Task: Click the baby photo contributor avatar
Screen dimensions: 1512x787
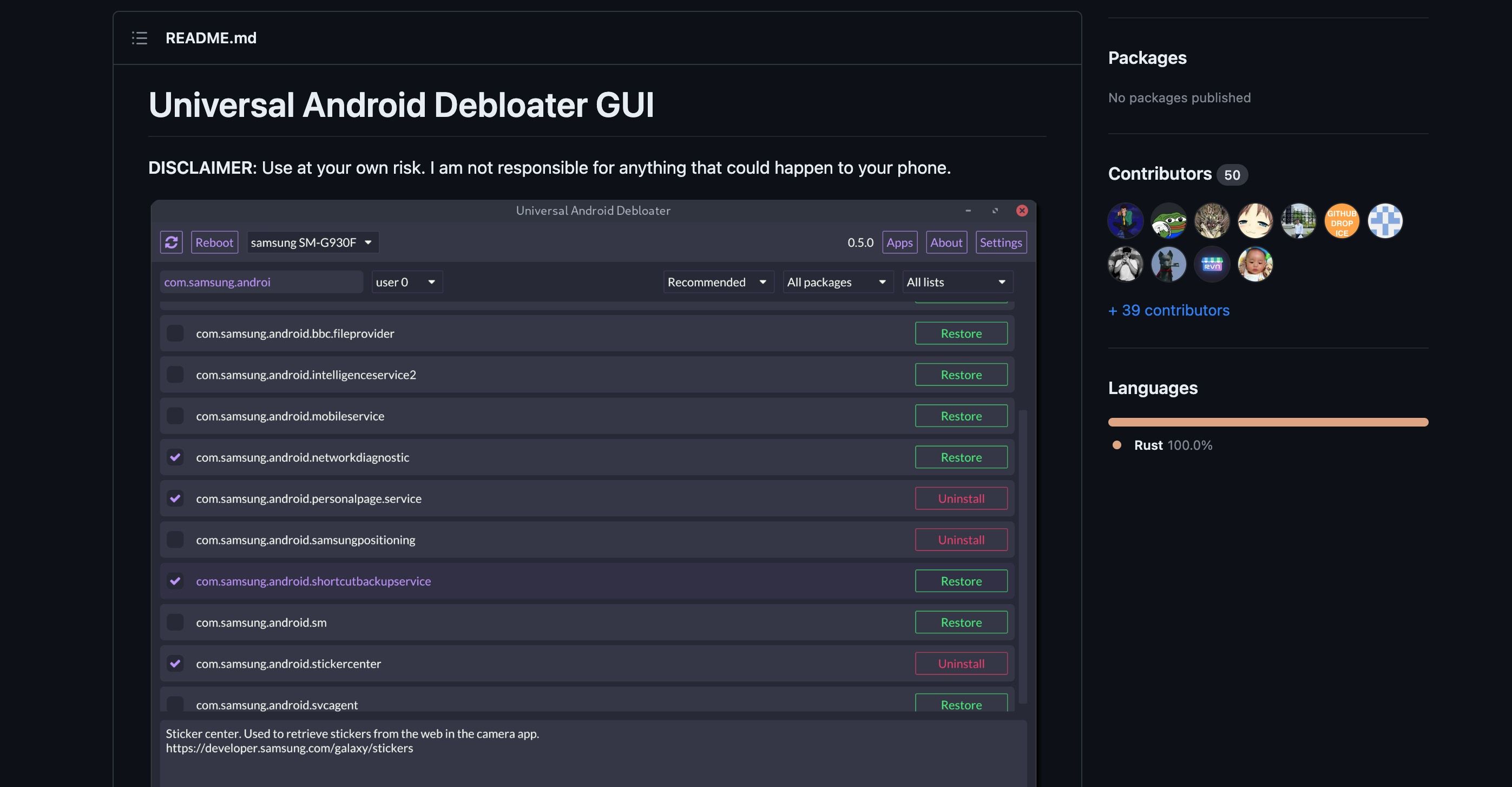Action: pos(1255,264)
